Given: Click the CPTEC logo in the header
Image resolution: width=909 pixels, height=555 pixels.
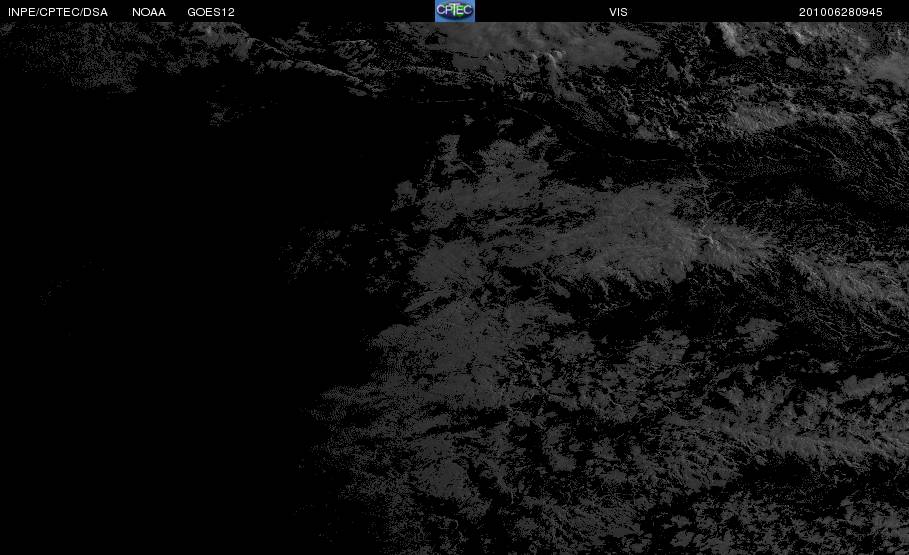Looking at the screenshot, I should pyautogui.click(x=455, y=11).
